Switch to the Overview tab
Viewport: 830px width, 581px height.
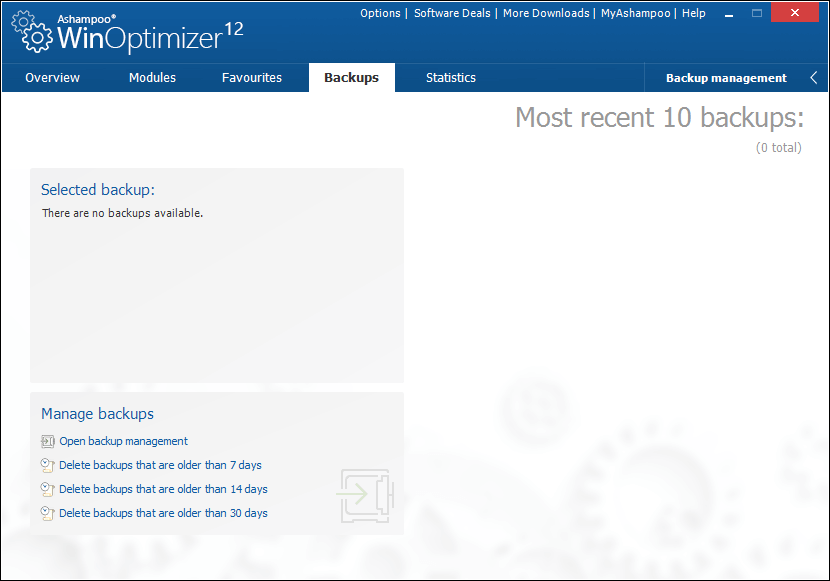pos(52,78)
